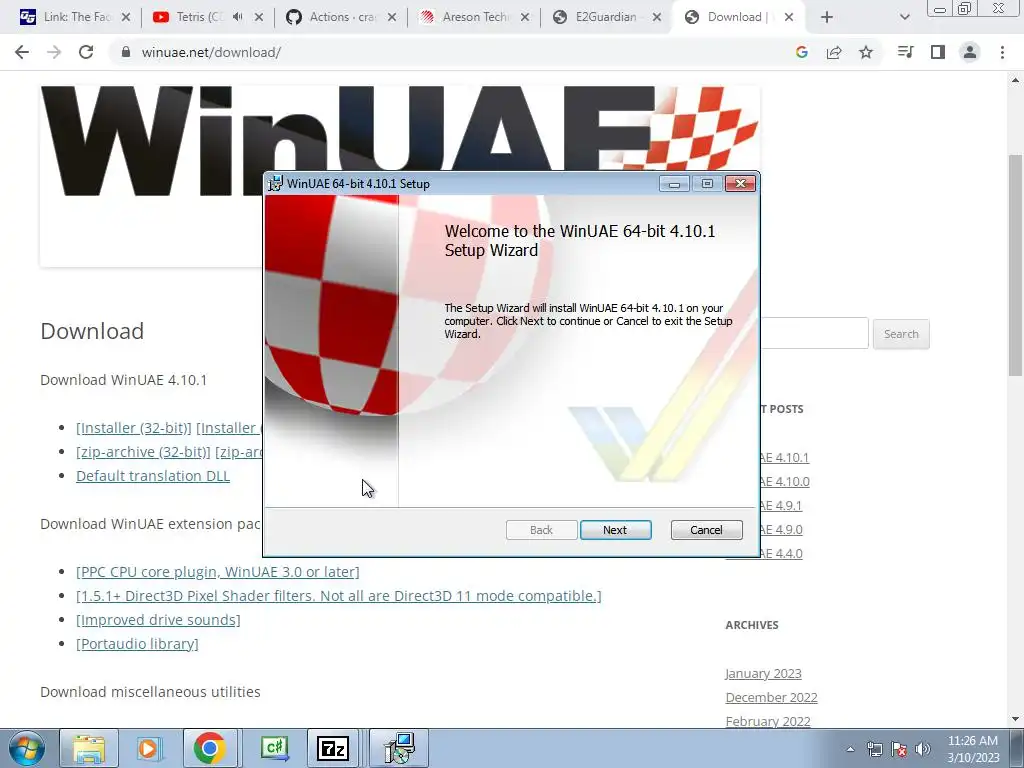Screen dimensions: 1024x768
Task: Click the network tray icon
Action: (x=874, y=749)
